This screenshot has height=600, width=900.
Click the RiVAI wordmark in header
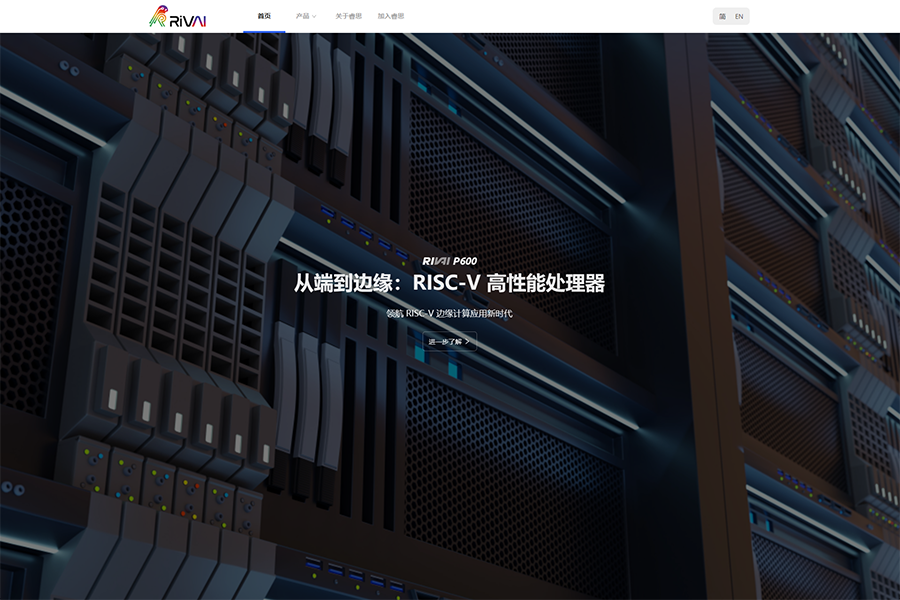[x=188, y=18]
